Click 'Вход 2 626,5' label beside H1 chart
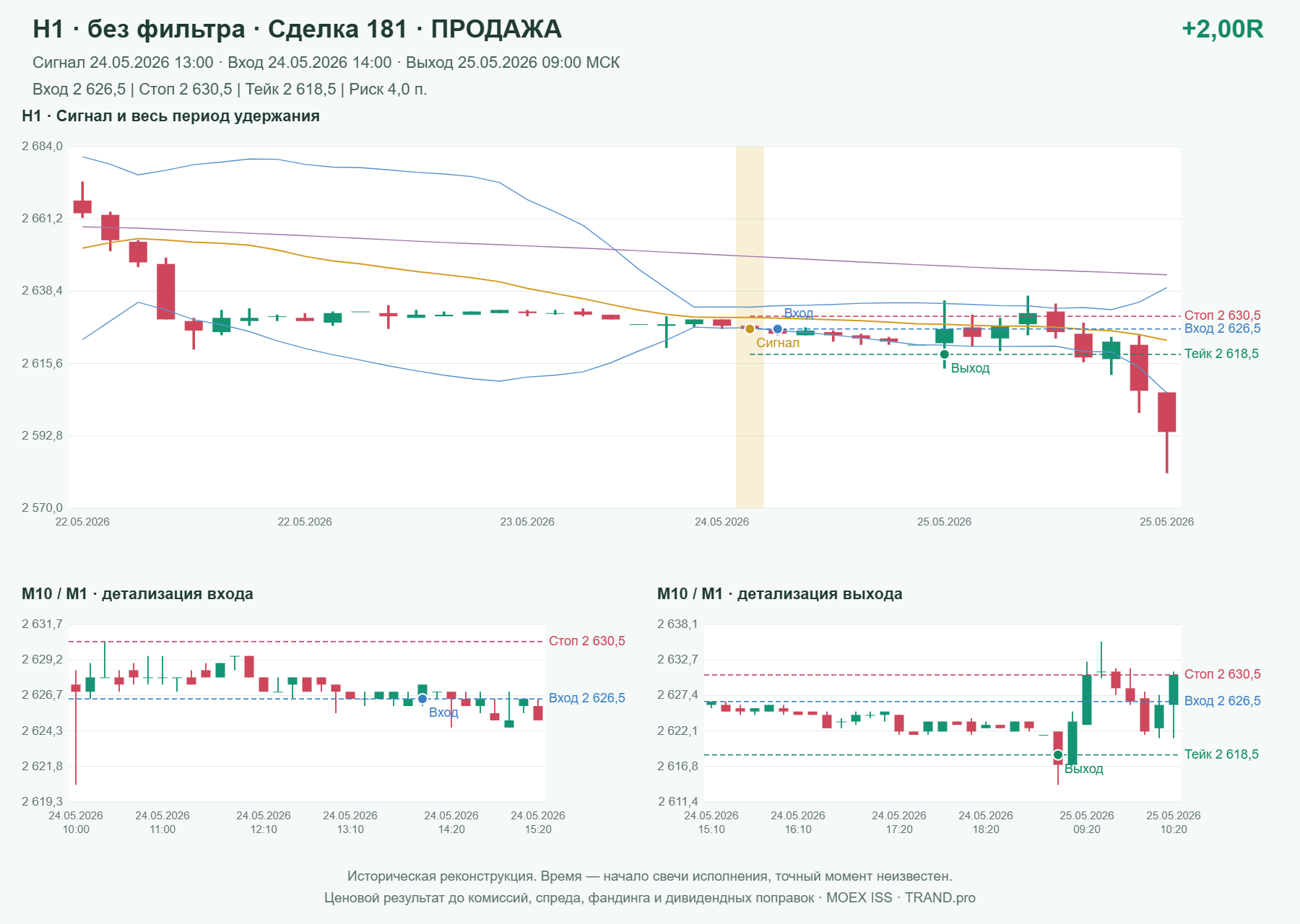This screenshot has width=1300, height=924. (1222, 328)
